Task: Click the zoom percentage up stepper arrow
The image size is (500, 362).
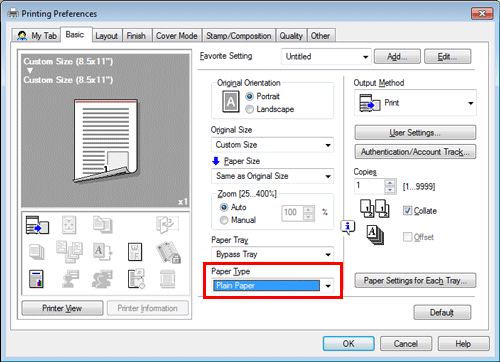Action: [x=309, y=210]
